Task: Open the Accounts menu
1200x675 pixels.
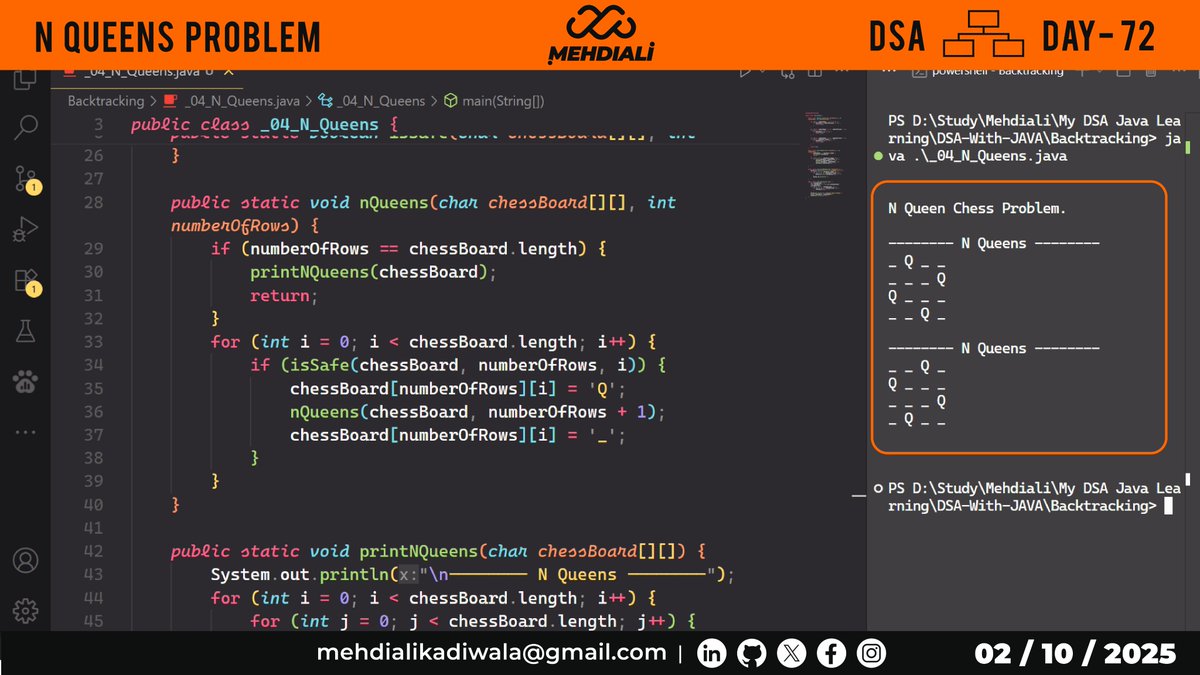Action: [25, 560]
